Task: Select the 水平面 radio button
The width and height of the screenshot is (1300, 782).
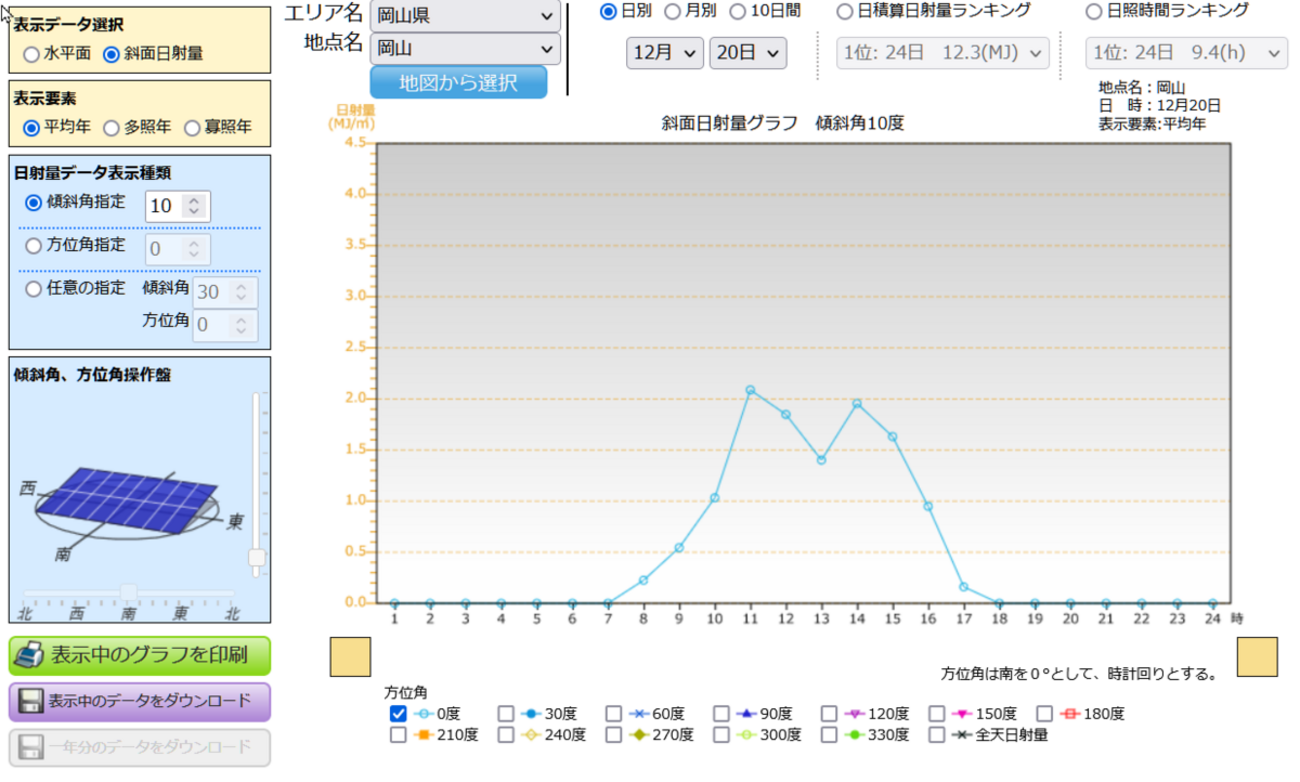Action: tap(32, 53)
